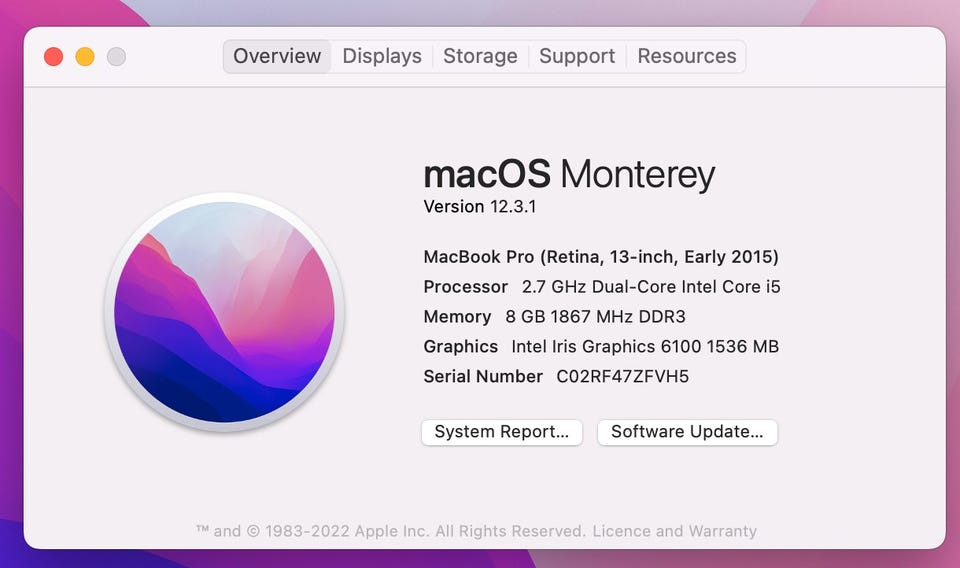Click the Processor 2.7 GHz info line
The height and width of the screenshot is (568, 960).
pos(601,287)
